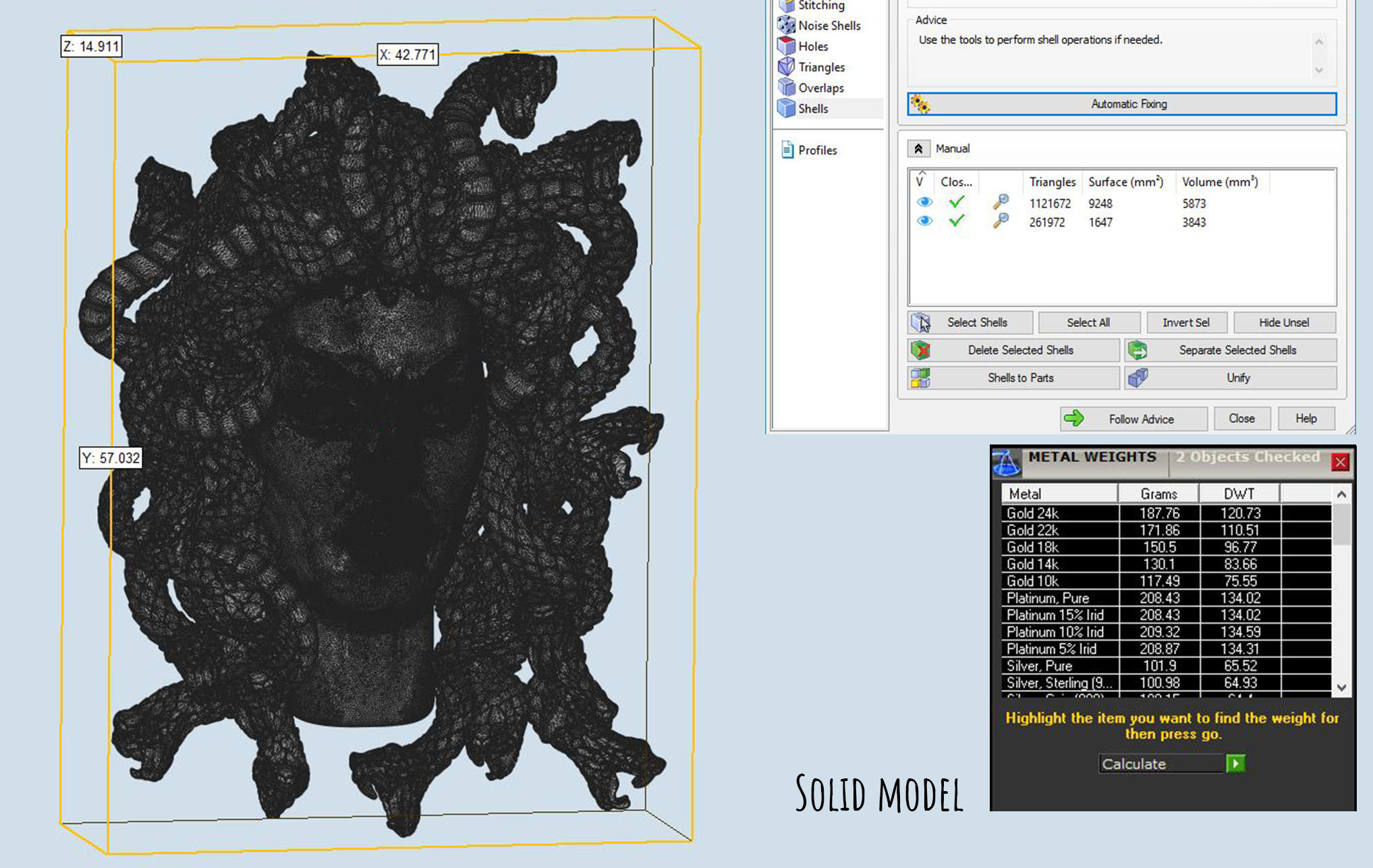1373x868 pixels.
Task: Click the Triangles cube icon
Action: coord(786,67)
